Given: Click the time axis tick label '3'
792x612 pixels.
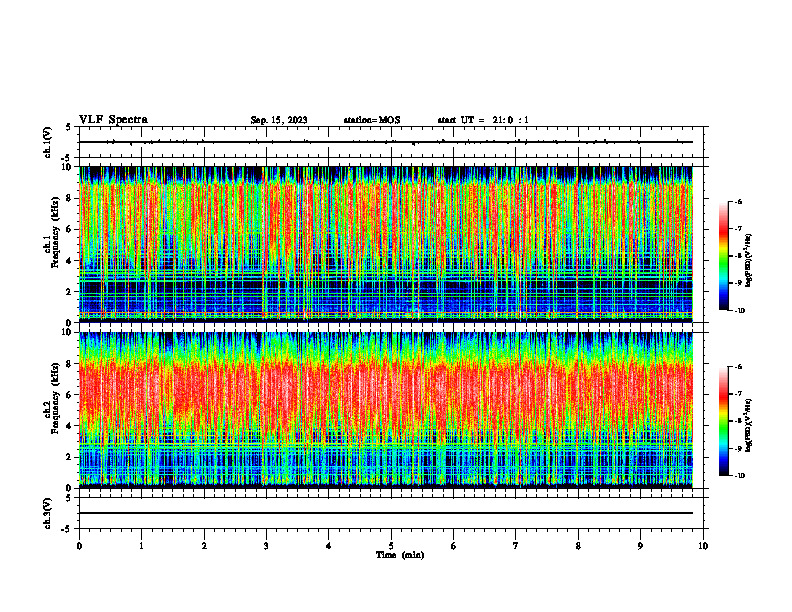Looking at the screenshot, I should (266, 546).
